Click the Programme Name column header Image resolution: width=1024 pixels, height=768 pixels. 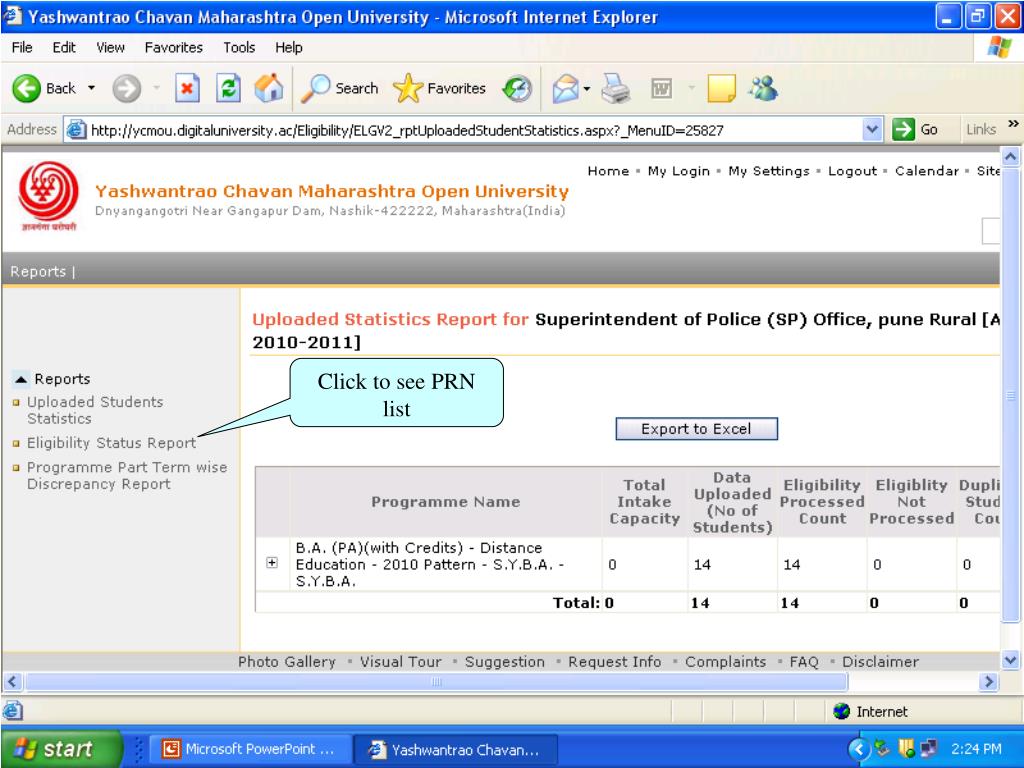coord(445,502)
